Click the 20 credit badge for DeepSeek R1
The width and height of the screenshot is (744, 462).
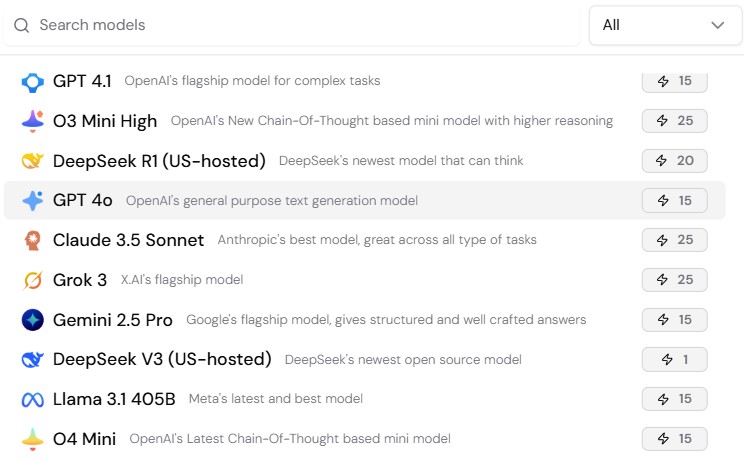click(x=675, y=161)
